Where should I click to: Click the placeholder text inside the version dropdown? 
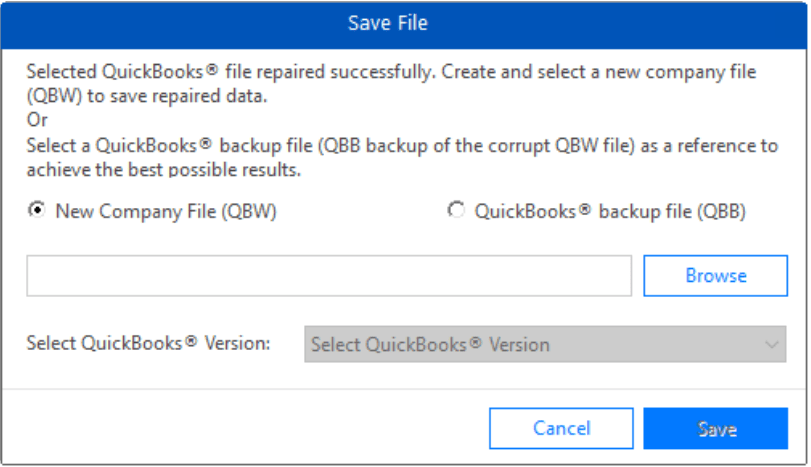click(430, 344)
